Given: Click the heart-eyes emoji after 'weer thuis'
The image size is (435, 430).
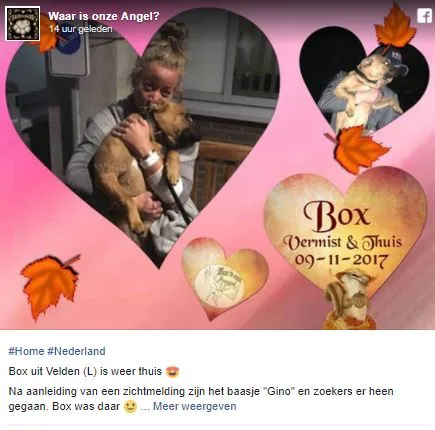Looking at the screenshot, I should point(172,371).
